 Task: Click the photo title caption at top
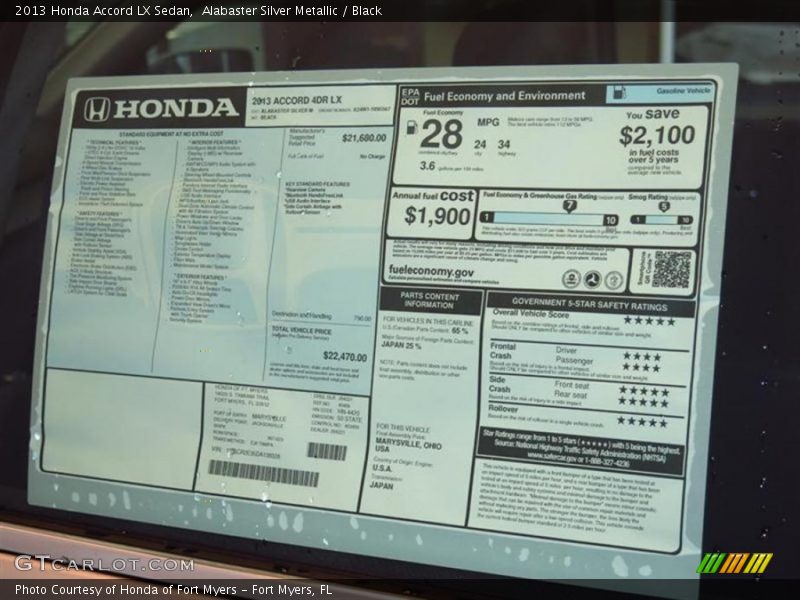pyautogui.click(x=198, y=11)
